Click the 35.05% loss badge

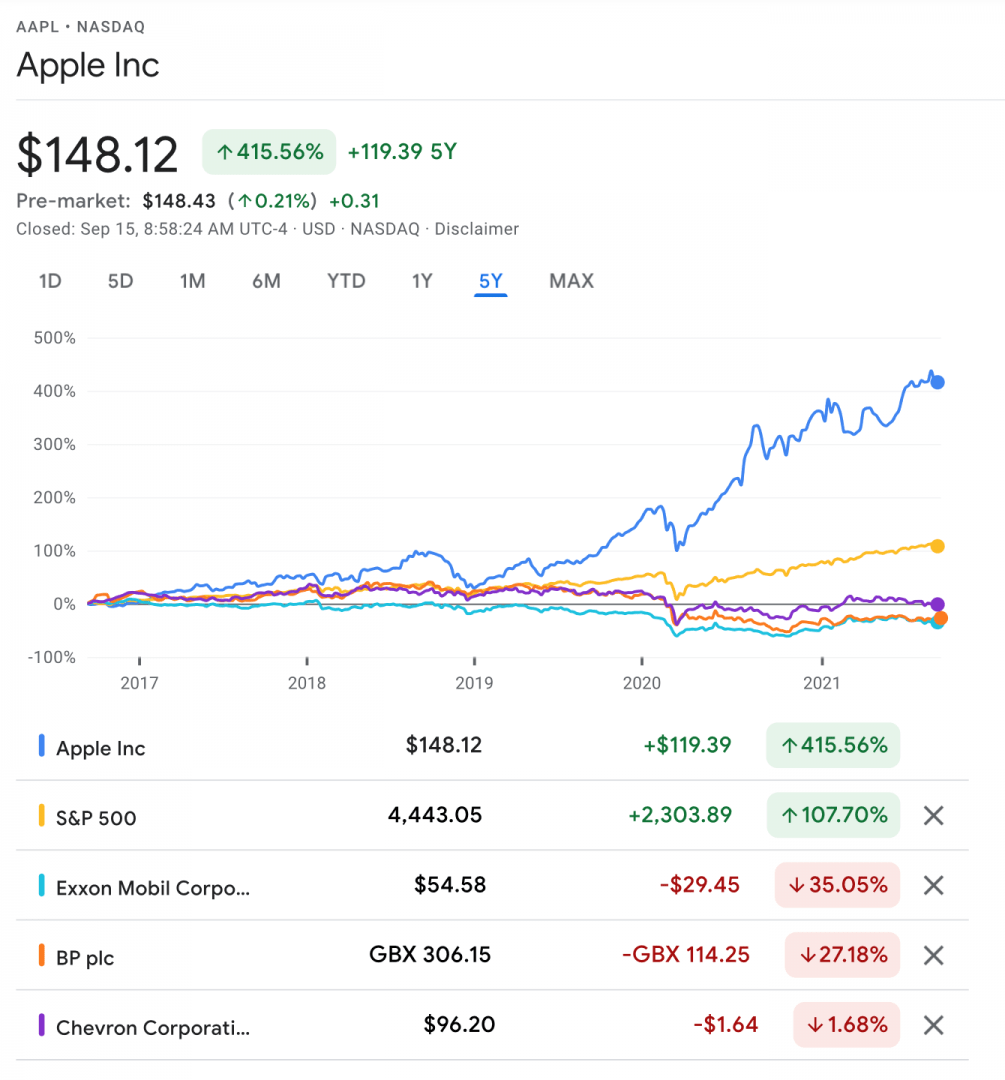838,885
